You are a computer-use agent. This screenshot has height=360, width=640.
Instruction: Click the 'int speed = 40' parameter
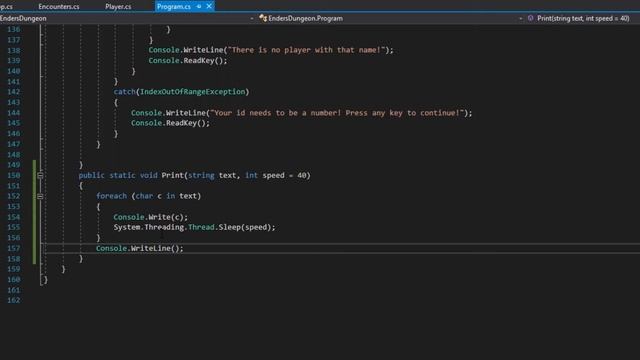point(276,176)
